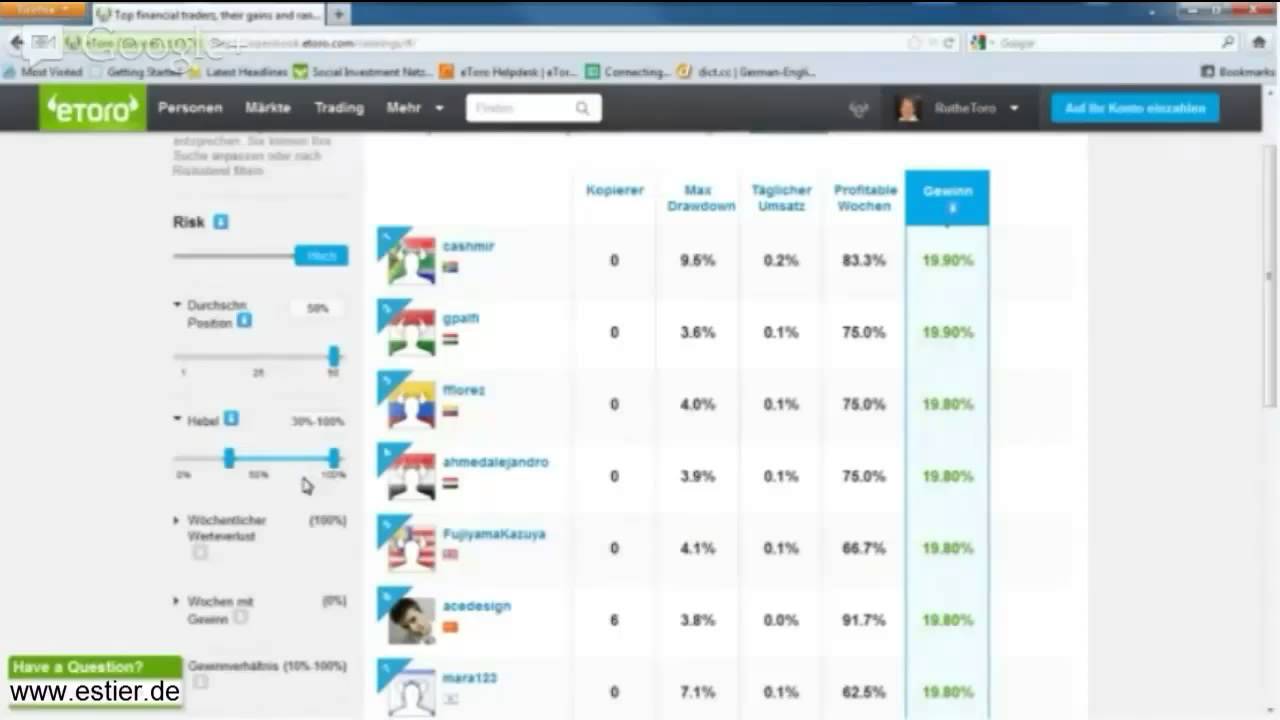Expand the Wochen mit Gewinn filter
The image size is (1280, 720).
tap(177, 602)
